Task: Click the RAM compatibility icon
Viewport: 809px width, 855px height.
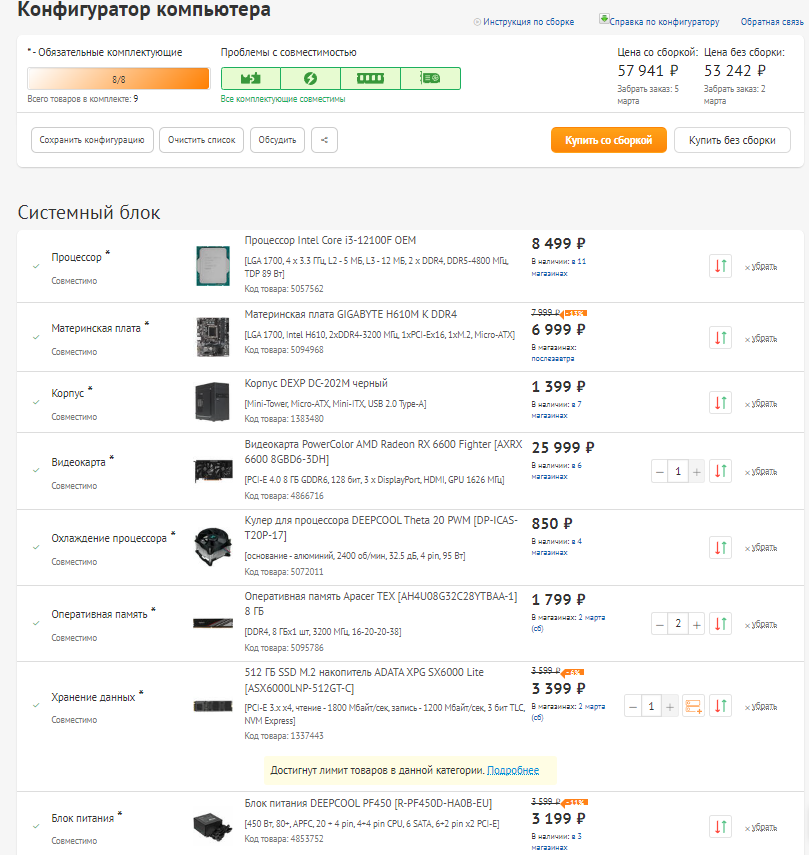Action: 370,79
